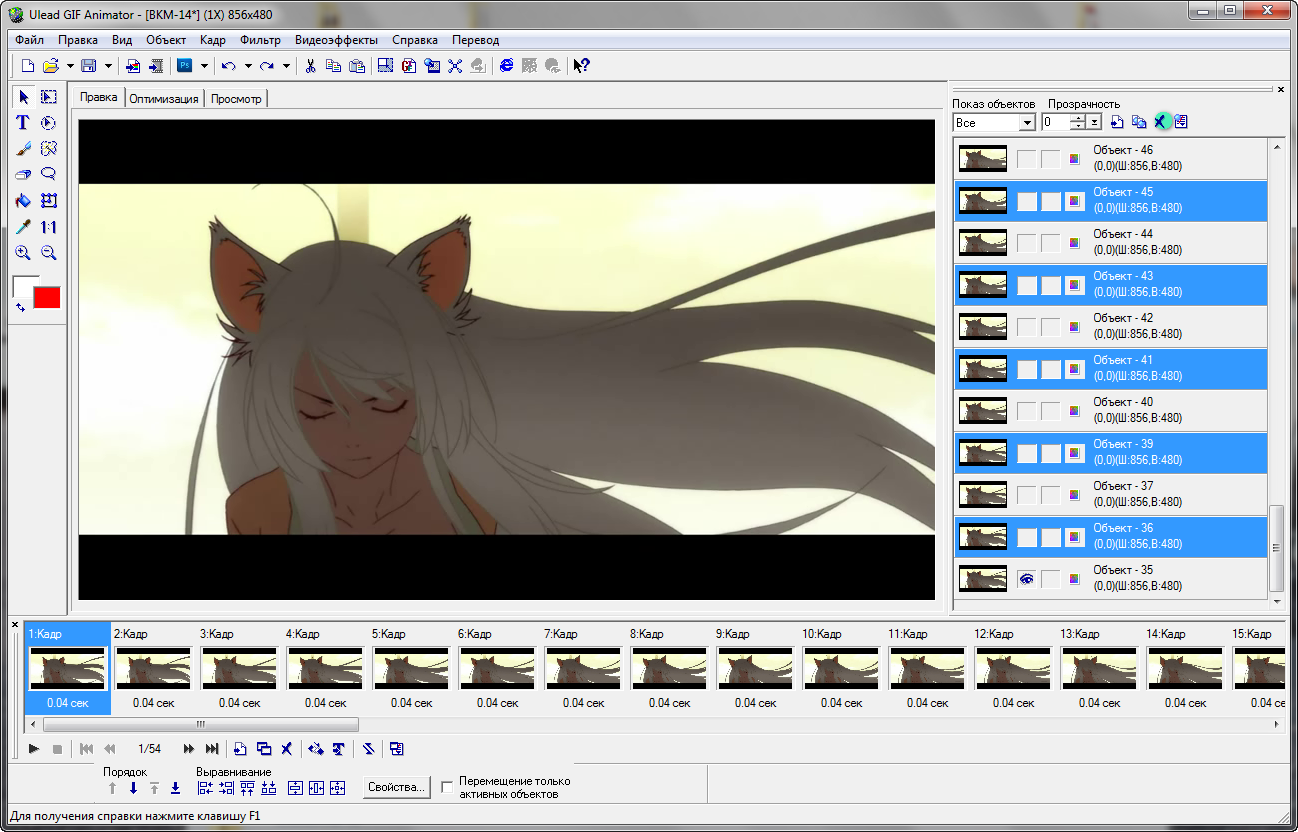Click delete frame X icon below timeline
This screenshot has width=1298, height=832.
(286, 748)
